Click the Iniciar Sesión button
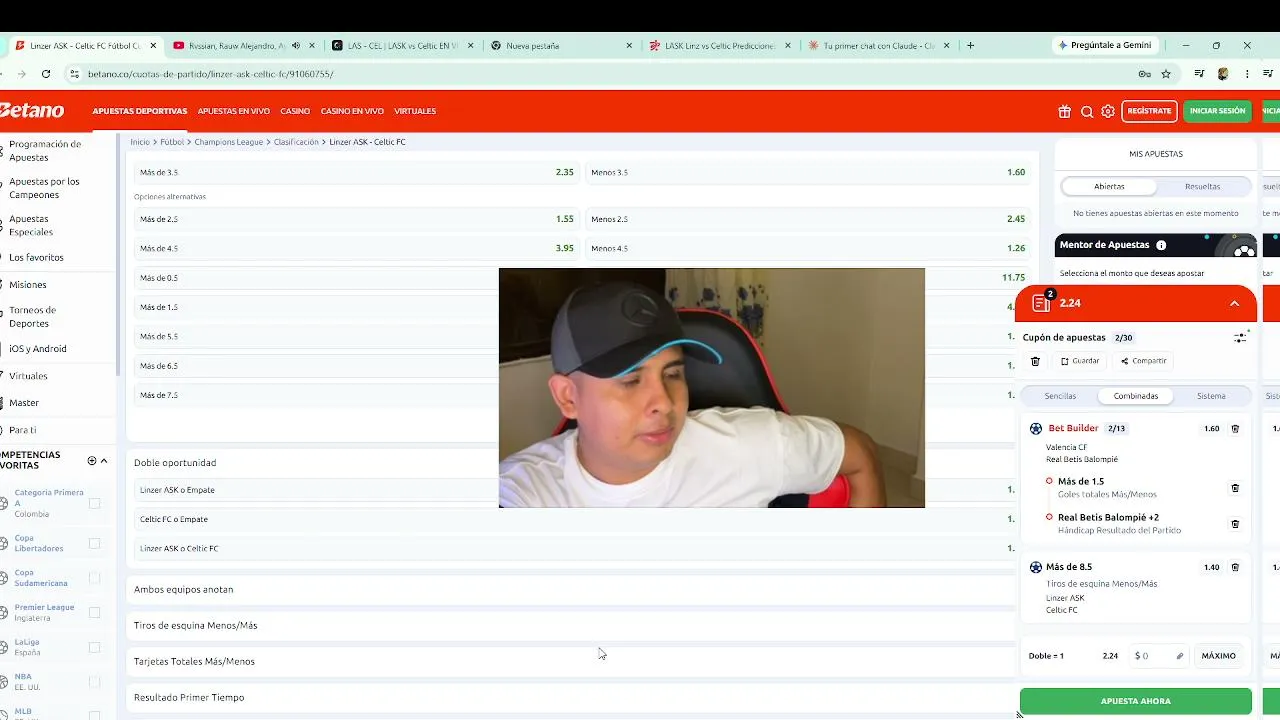The image size is (1280, 720). [1217, 111]
